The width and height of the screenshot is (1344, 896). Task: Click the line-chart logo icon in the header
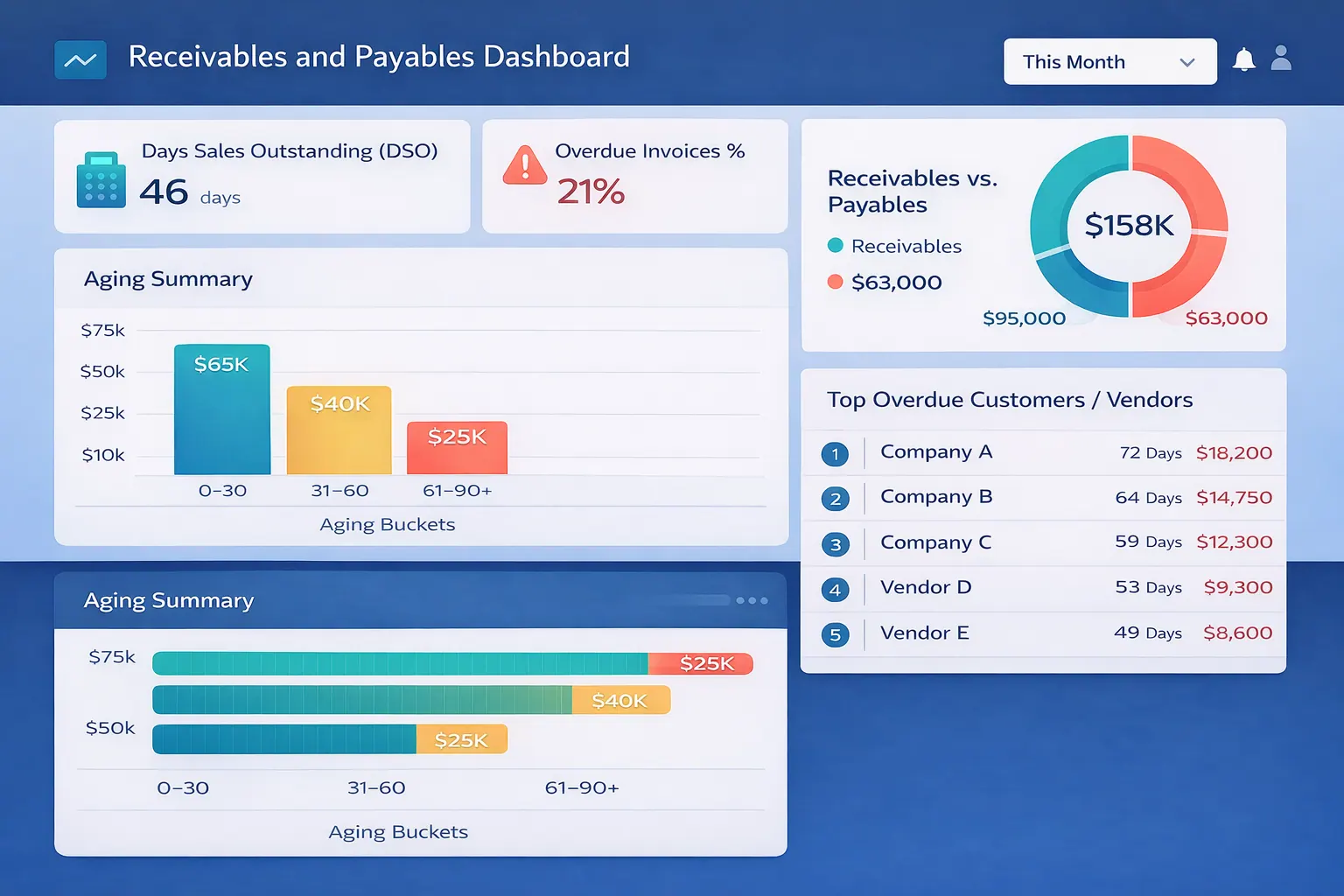click(x=80, y=59)
